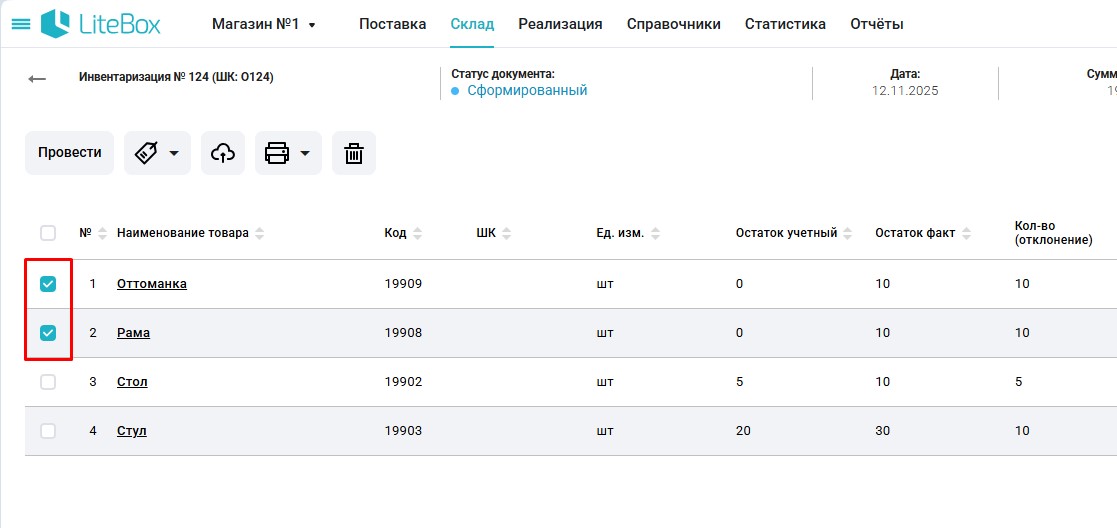This screenshot has height=528, width=1117.
Task: Go back using the left arrow
Action: (37, 78)
